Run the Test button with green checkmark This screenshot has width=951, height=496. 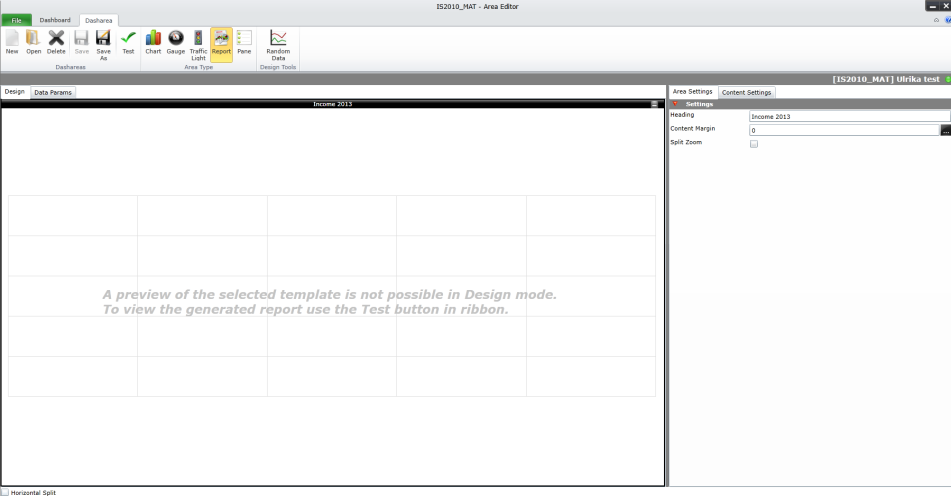(128, 43)
